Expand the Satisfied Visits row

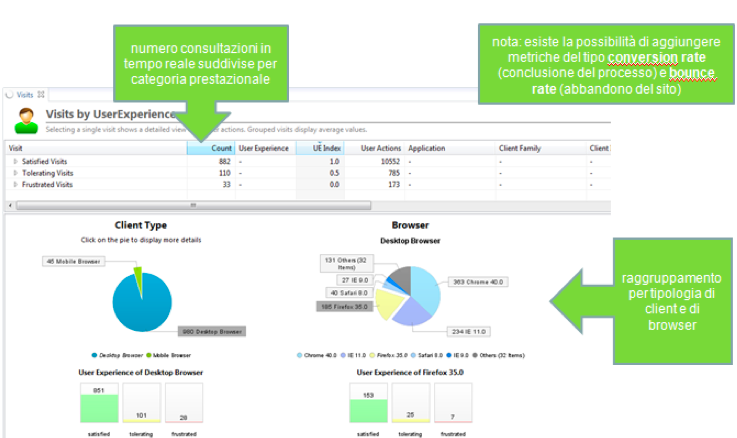click(x=16, y=161)
